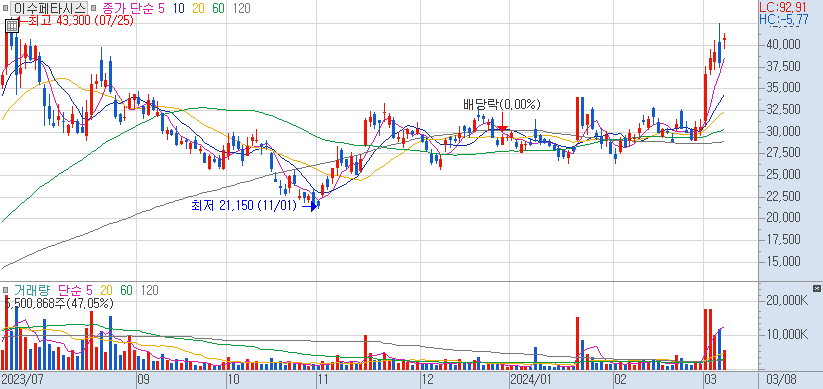Click the 12 month date label
The width and height of the screenshot is (823, 389).
(x=429, y=380)
